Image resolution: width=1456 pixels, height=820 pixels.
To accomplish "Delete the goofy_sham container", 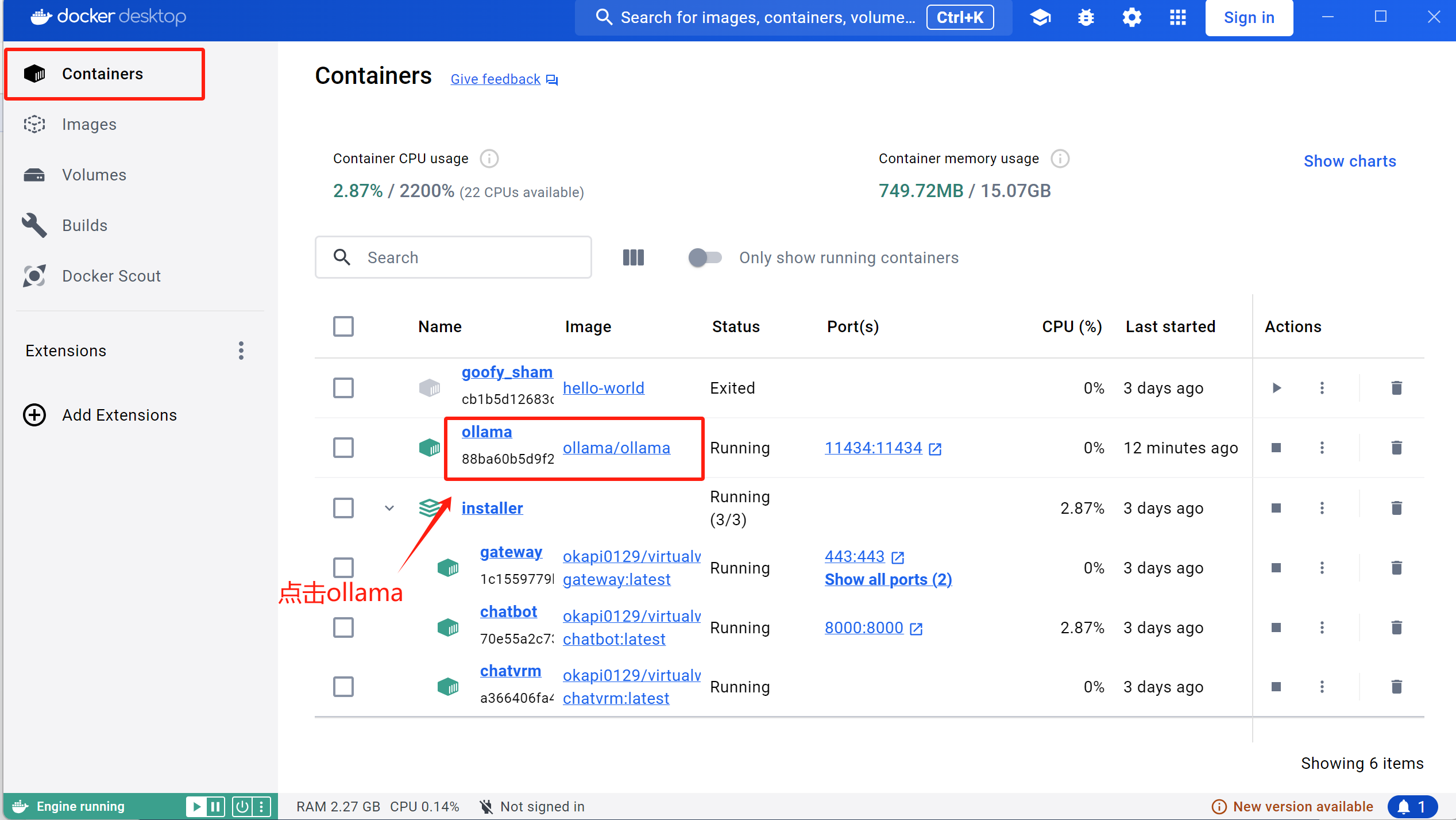I will point(1397,388).
